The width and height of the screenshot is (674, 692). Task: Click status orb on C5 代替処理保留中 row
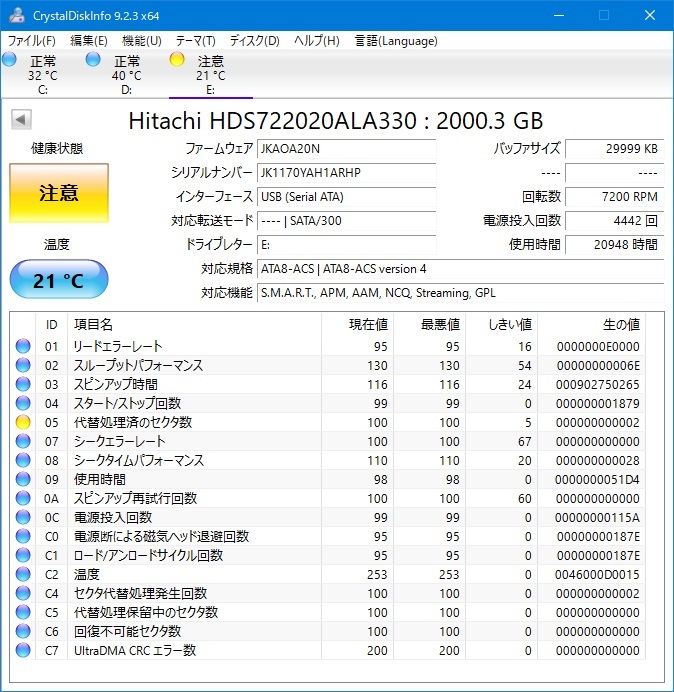tap(23, 612)
